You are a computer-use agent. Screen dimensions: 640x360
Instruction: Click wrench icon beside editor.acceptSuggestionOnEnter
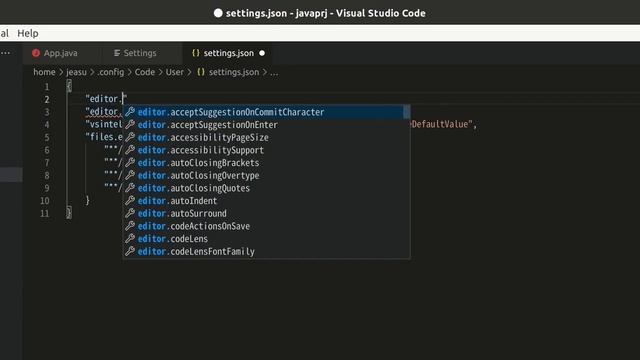click(130, 124)
